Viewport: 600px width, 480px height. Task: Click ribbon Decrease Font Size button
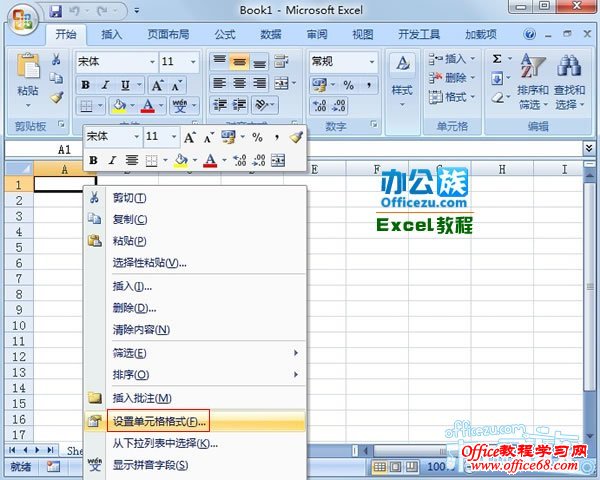click(x=176, y=85)
